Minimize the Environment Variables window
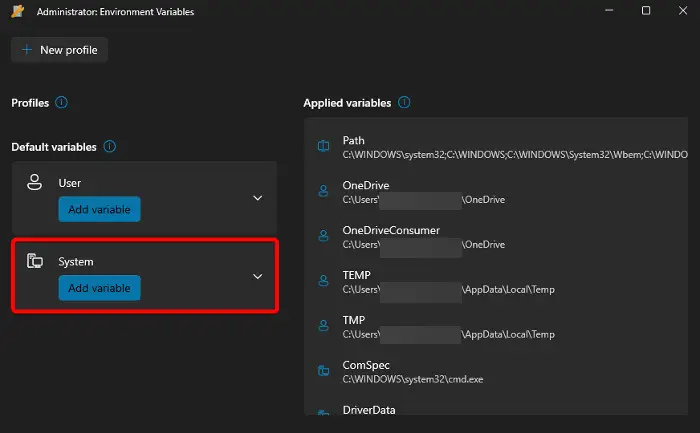This screenshot has width=700, height=433. [x=609, y=11]
